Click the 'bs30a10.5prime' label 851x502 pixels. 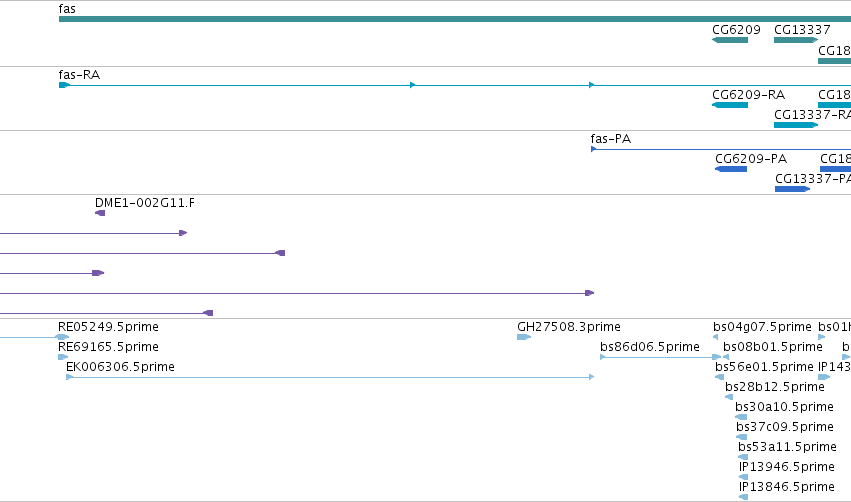click(x=784, y=407)
